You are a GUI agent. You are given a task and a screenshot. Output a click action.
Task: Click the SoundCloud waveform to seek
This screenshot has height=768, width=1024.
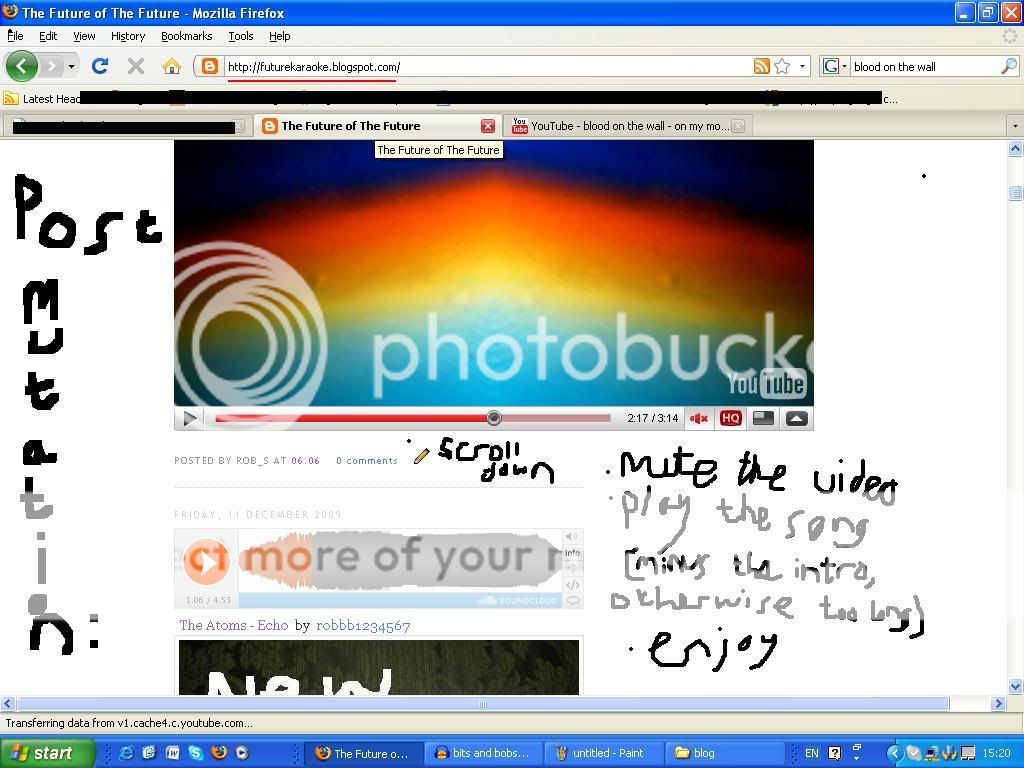[x=400, y=561]
